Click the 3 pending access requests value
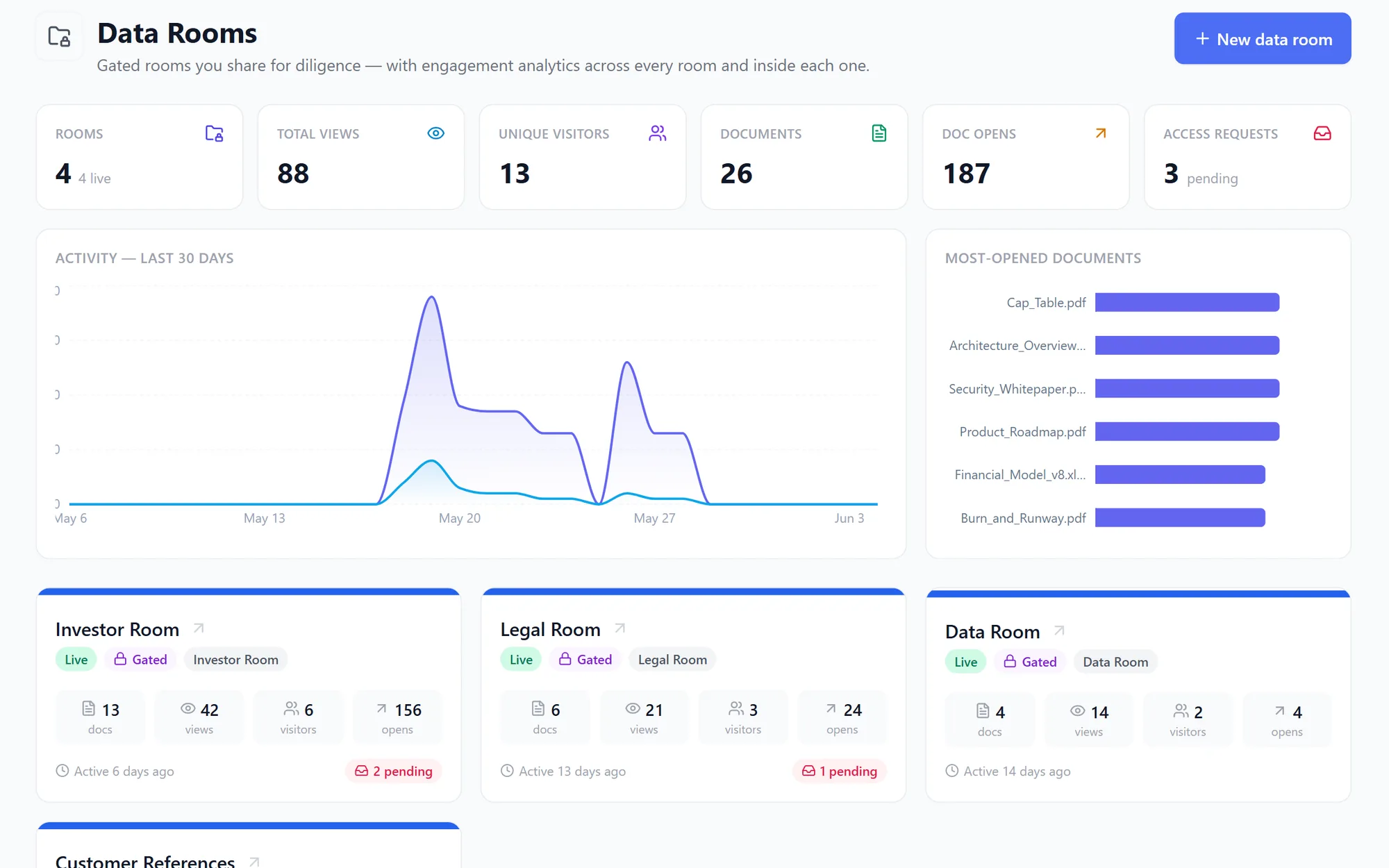This screenshot has width=1389, height=868. (x=1171, y=173)
